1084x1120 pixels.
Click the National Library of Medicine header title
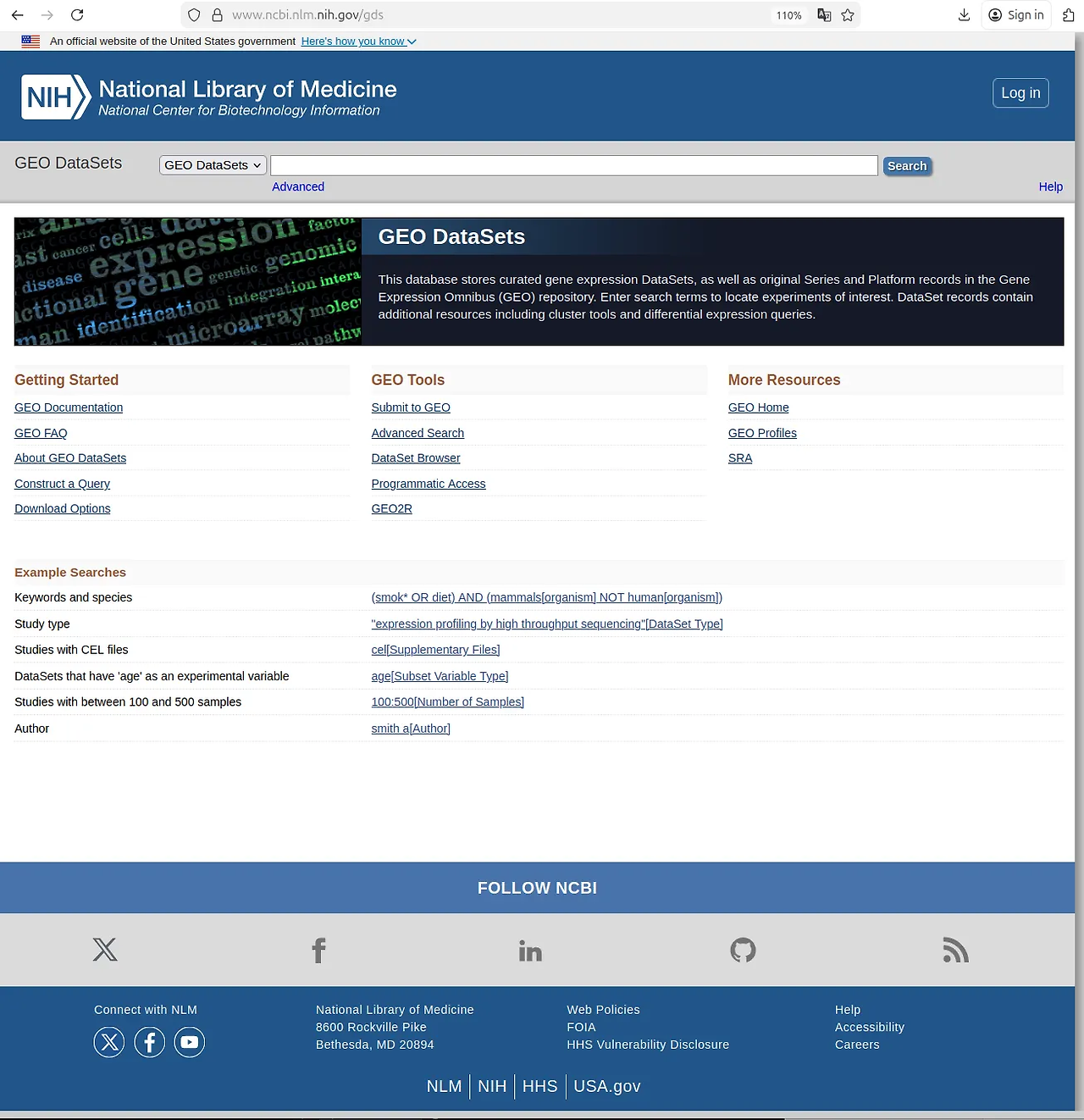click(247, 89)
